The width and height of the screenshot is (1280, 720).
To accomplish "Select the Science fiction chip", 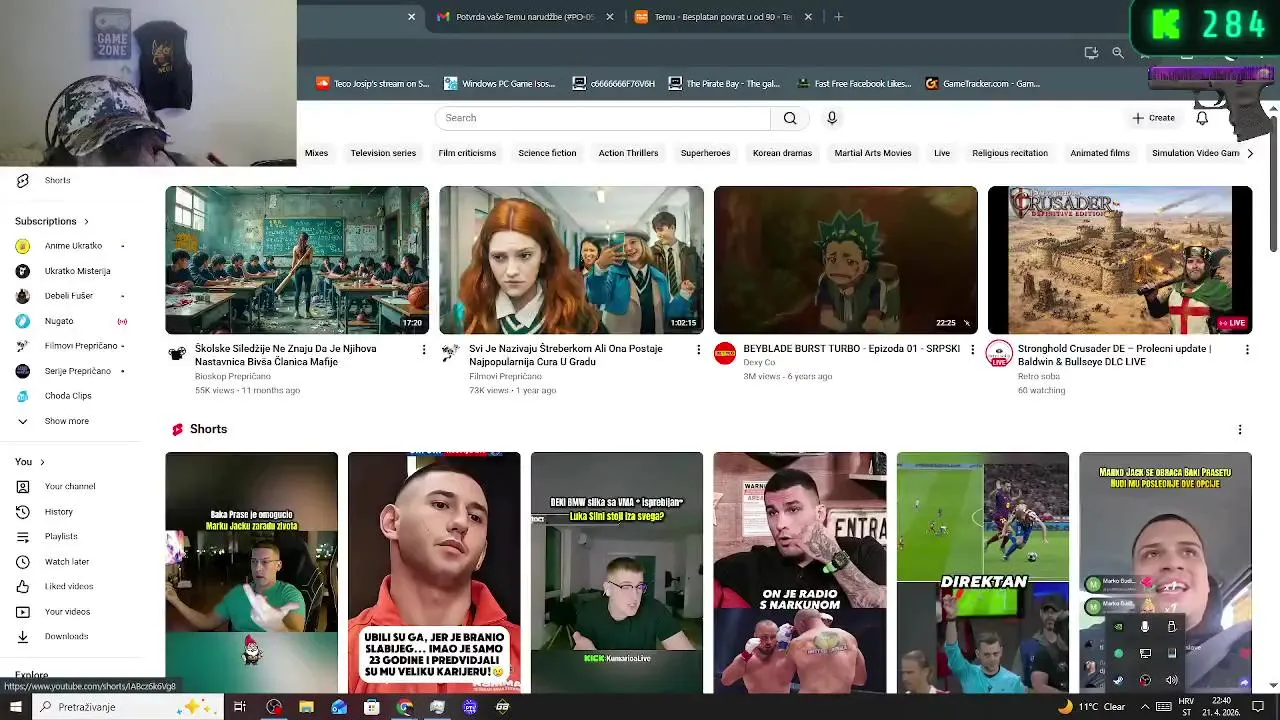I will (547, 153).
